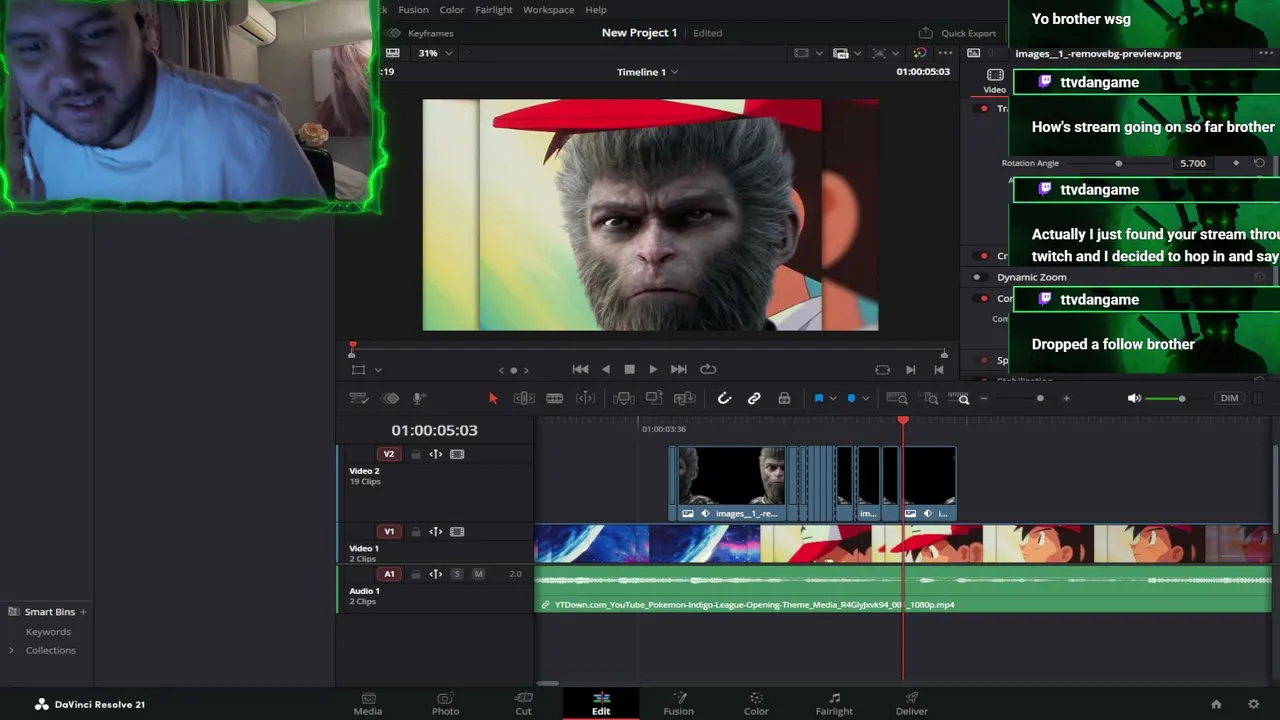The image size is (1280, 720).
Task: Toggle Linked Selection chain
Action: pos(754,398)
